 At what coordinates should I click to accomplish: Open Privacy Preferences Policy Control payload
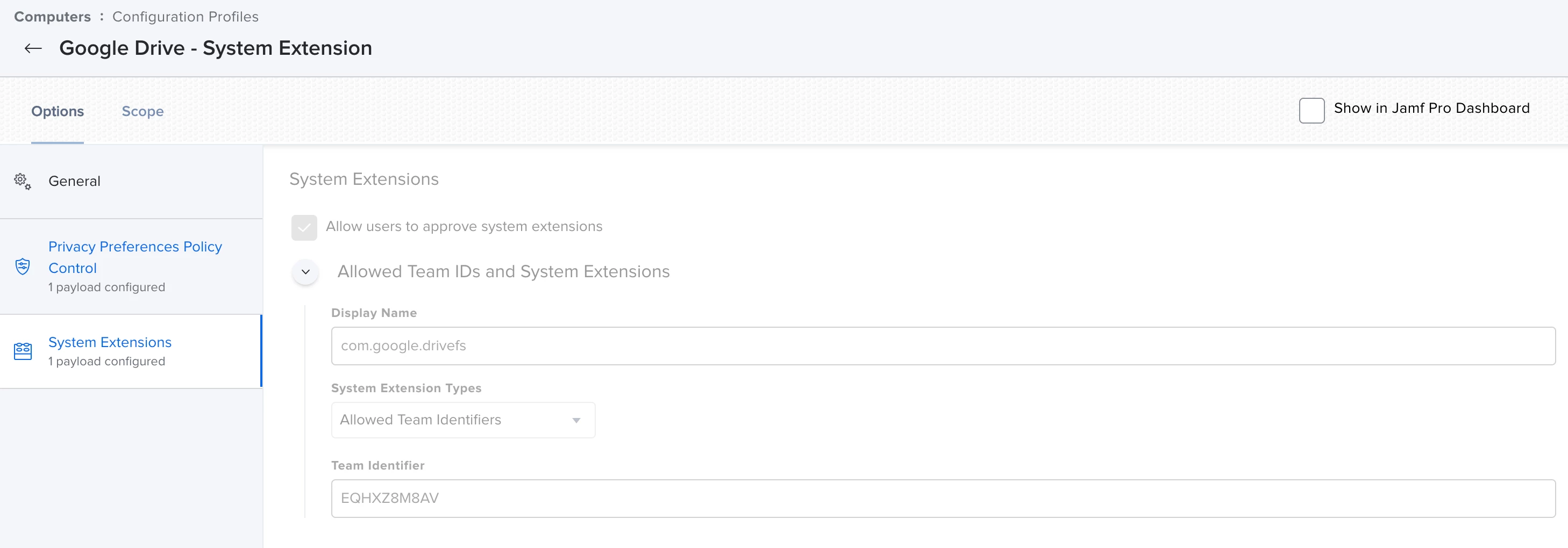tap(131, 266)
